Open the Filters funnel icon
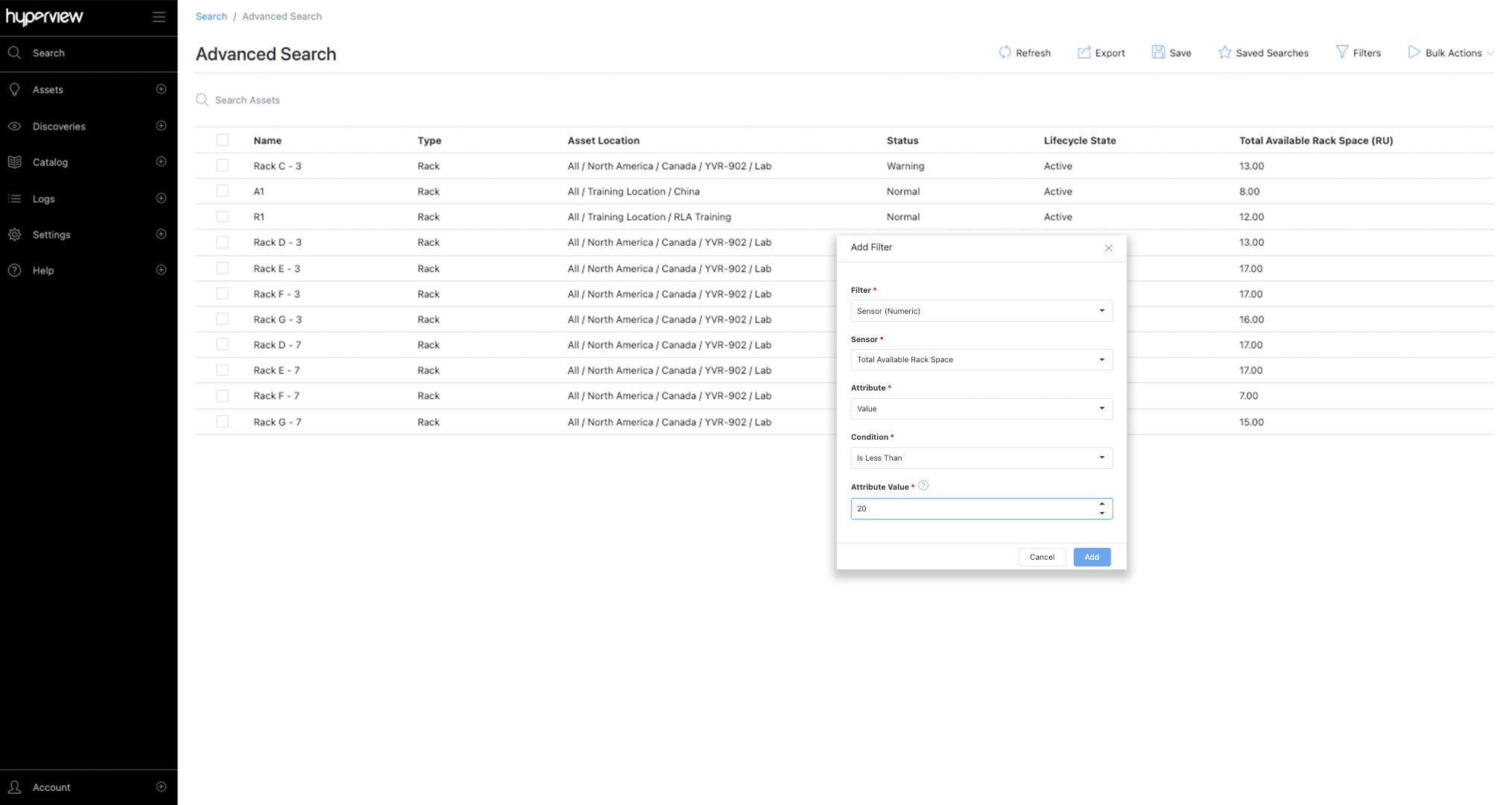Image resolution: width=1512 pixels, height=805 pixels. coord(1341,52)
